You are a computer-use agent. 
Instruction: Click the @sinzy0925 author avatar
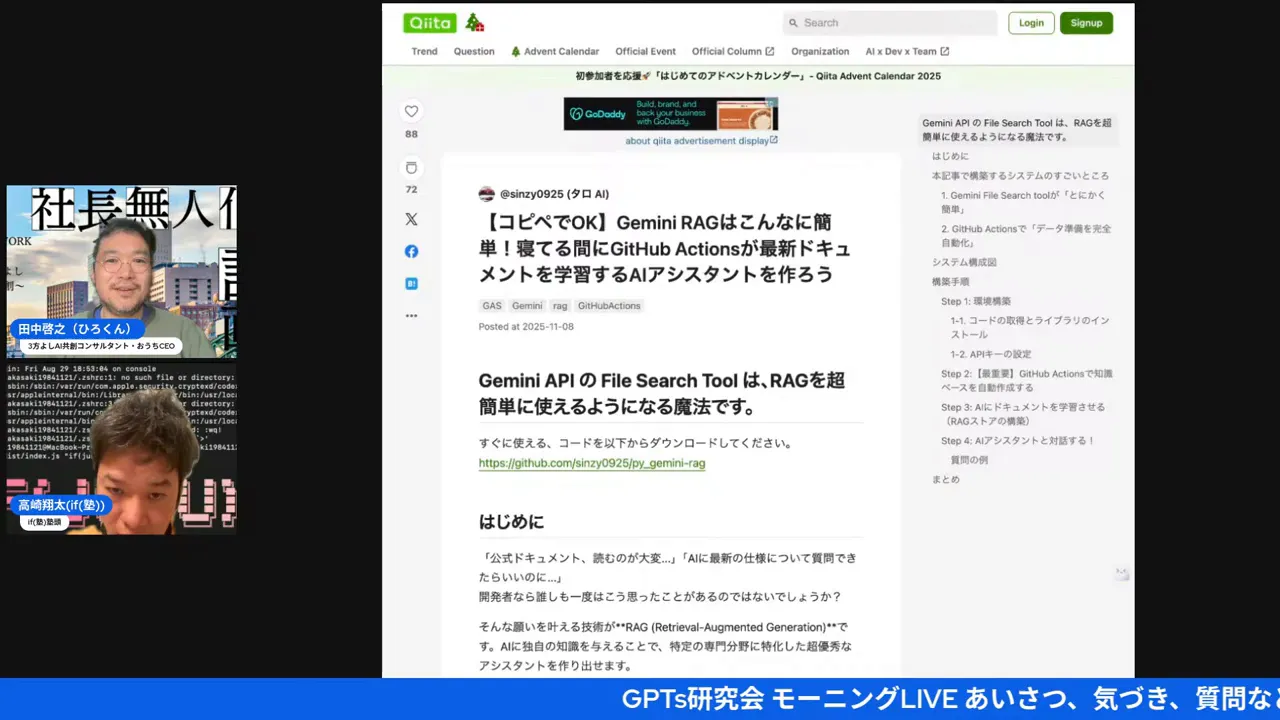(x=487, y=193)
